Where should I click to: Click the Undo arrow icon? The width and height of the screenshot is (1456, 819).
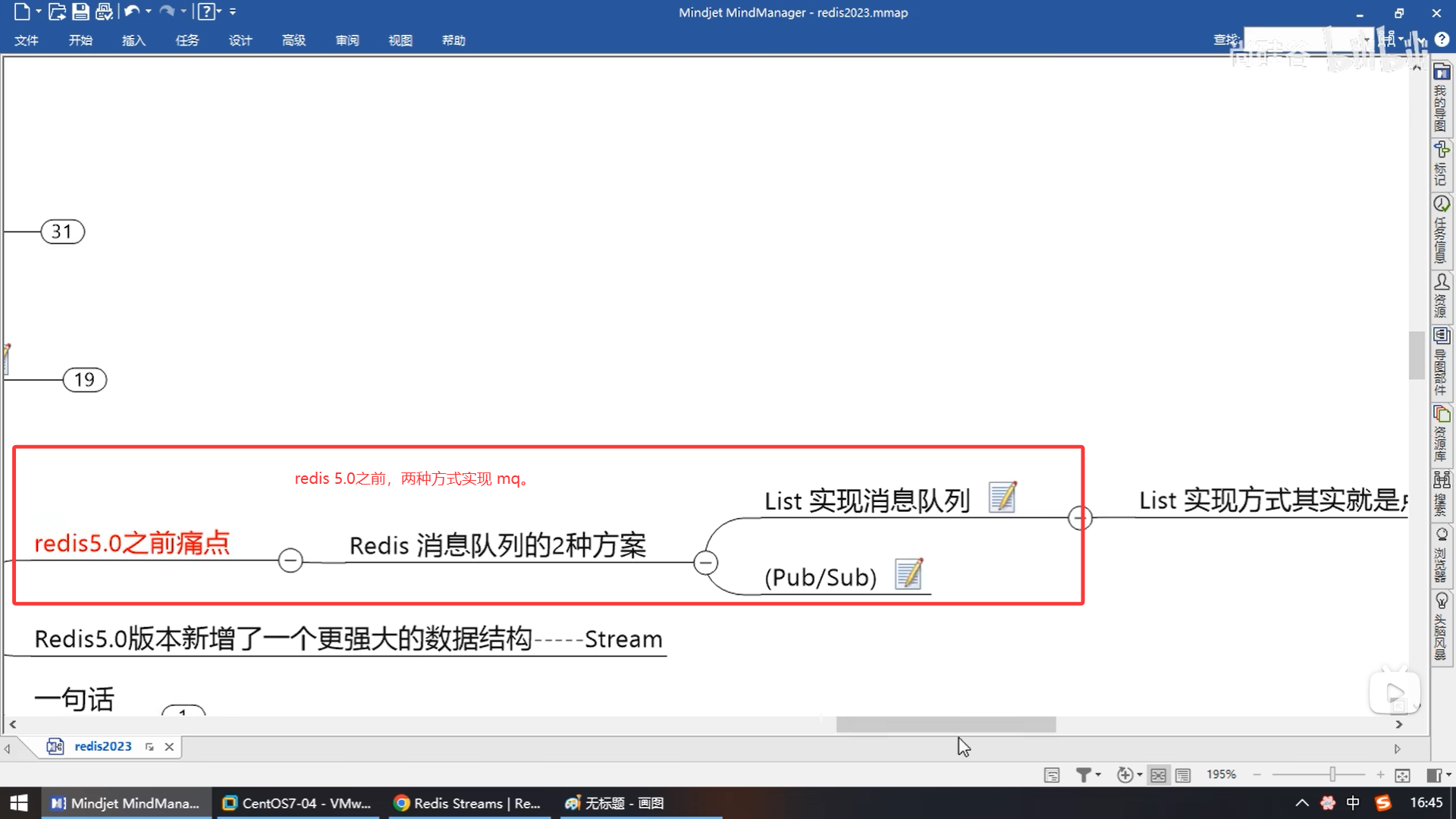tap(132, 11)
